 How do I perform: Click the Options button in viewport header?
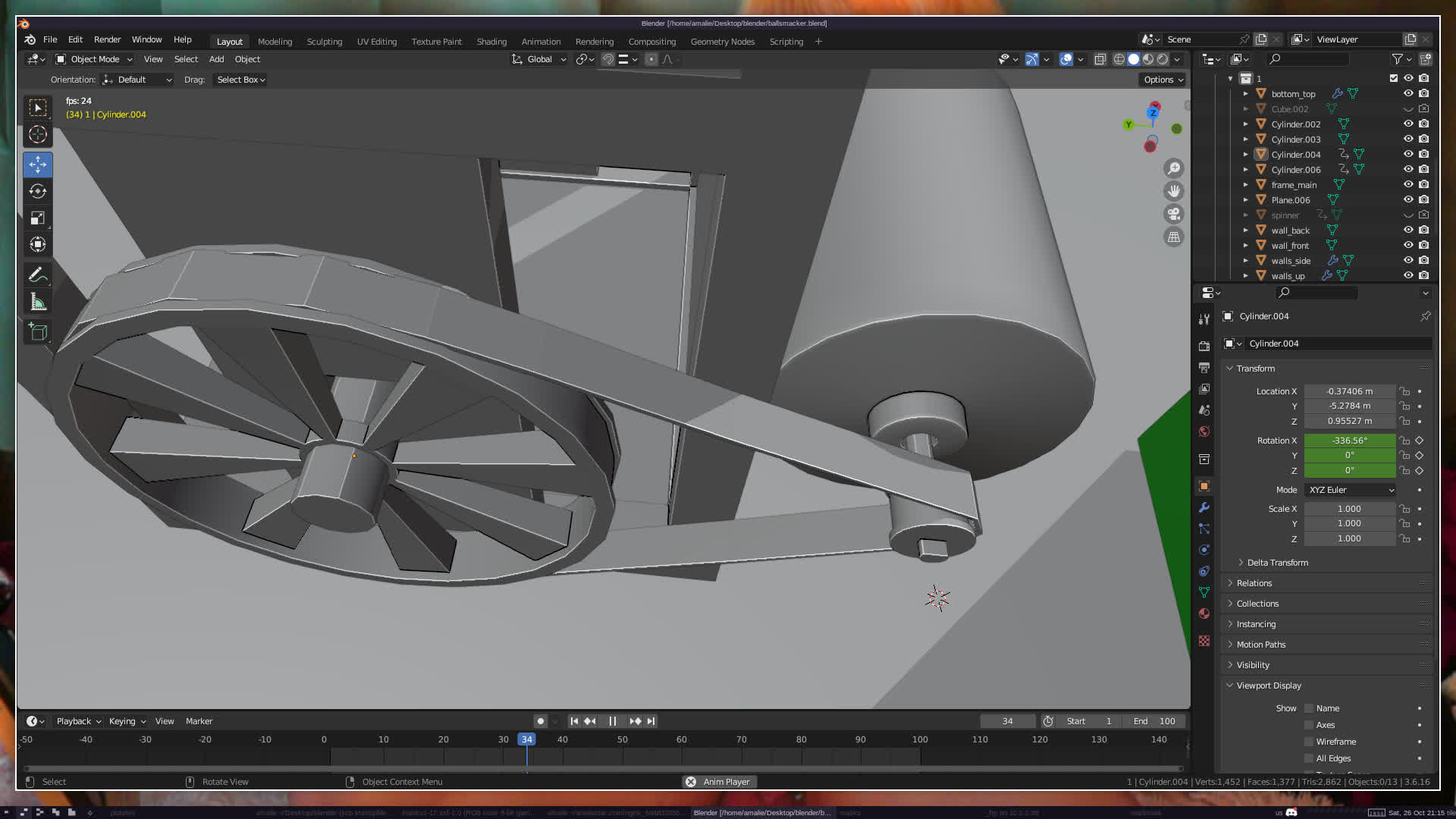coord(1163,80)
